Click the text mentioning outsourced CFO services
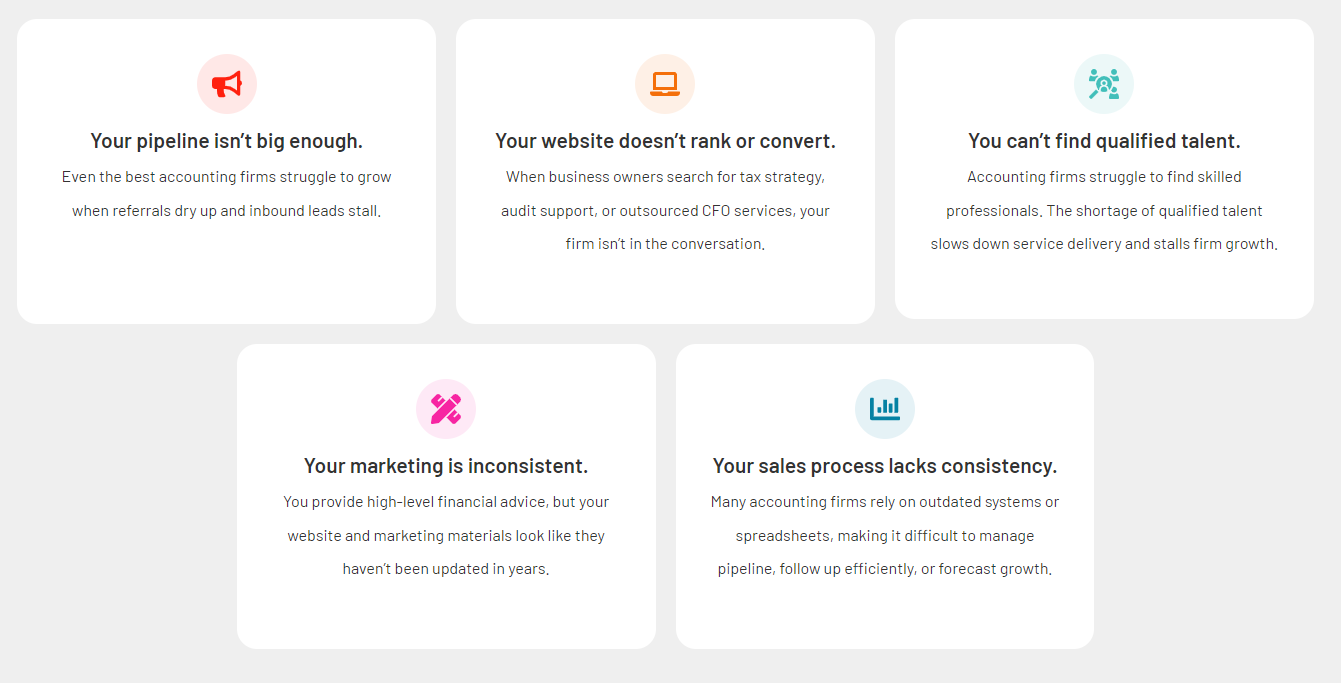Screen dimensions: 1341x683 tap(665, 211)
